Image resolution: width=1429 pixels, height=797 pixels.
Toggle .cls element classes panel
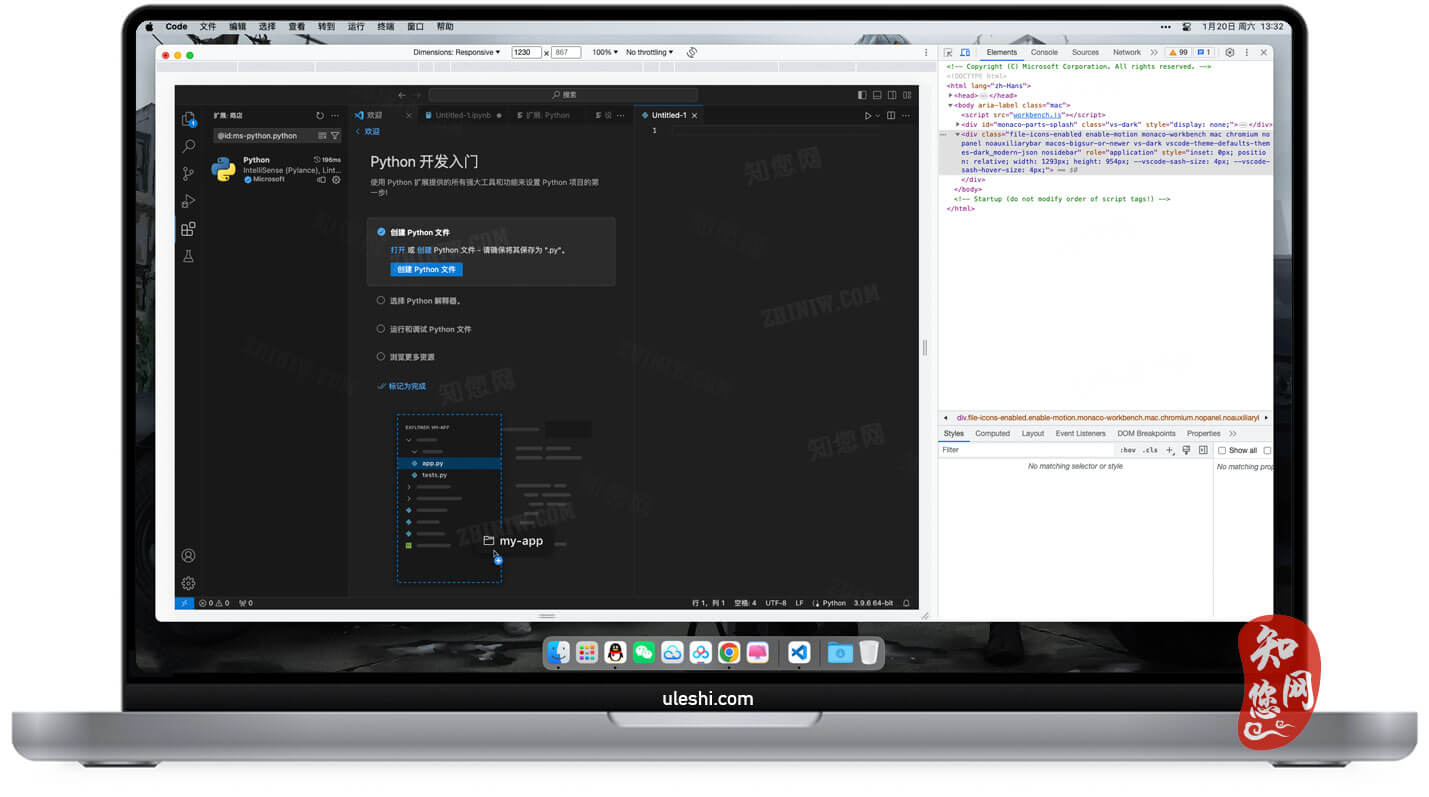click(x=1151, y=450)
